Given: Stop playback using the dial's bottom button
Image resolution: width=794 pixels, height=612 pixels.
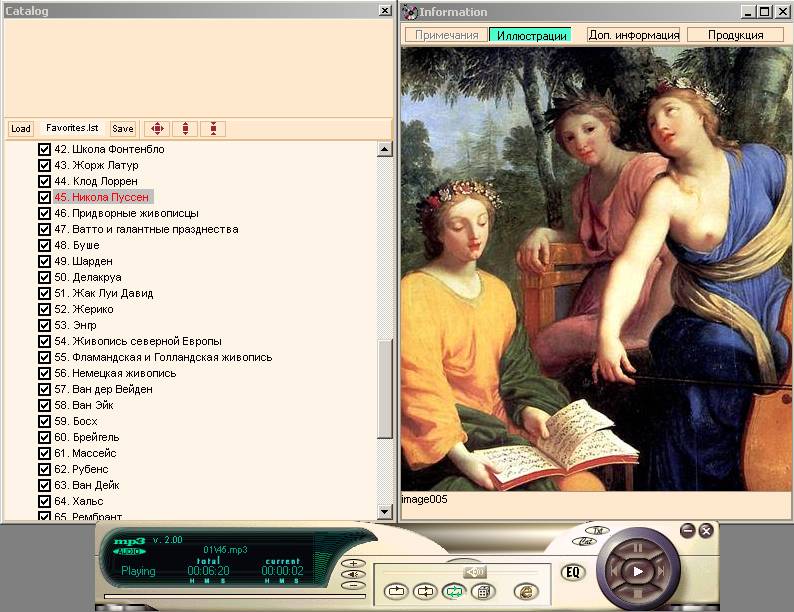Looking at the screenshot, I should pos(638,594).
